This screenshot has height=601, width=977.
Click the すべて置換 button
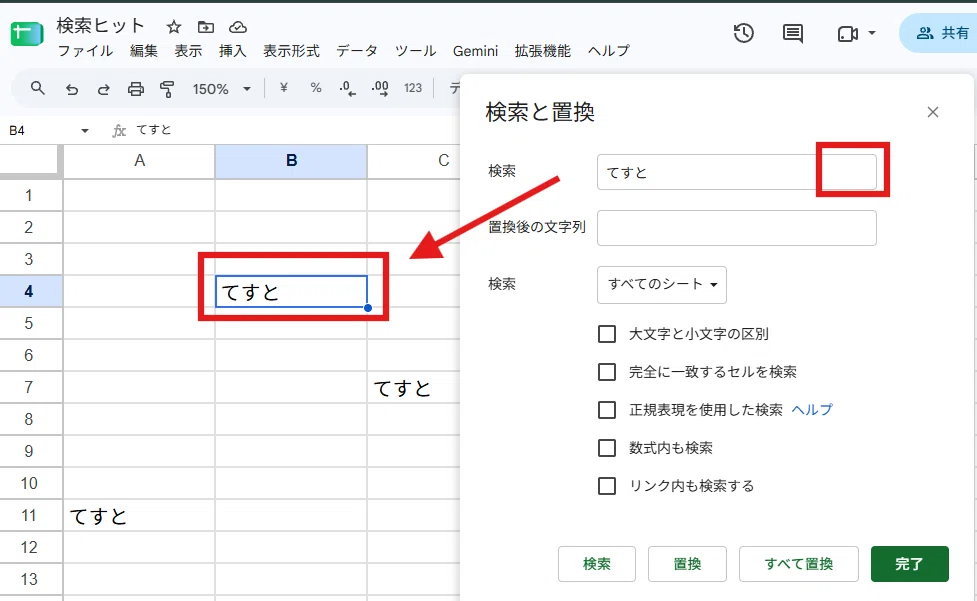click(799, 564)
